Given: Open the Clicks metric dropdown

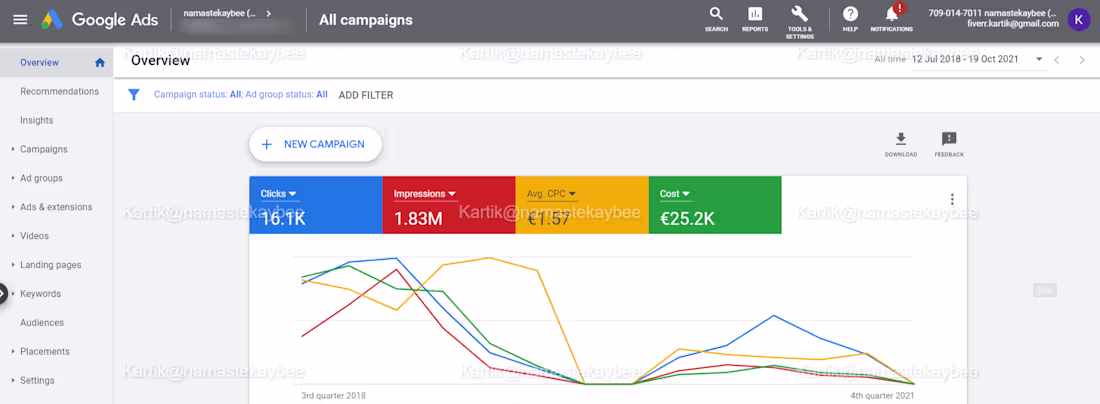Looking at the screenshot, I should click(x=279, y=194).
